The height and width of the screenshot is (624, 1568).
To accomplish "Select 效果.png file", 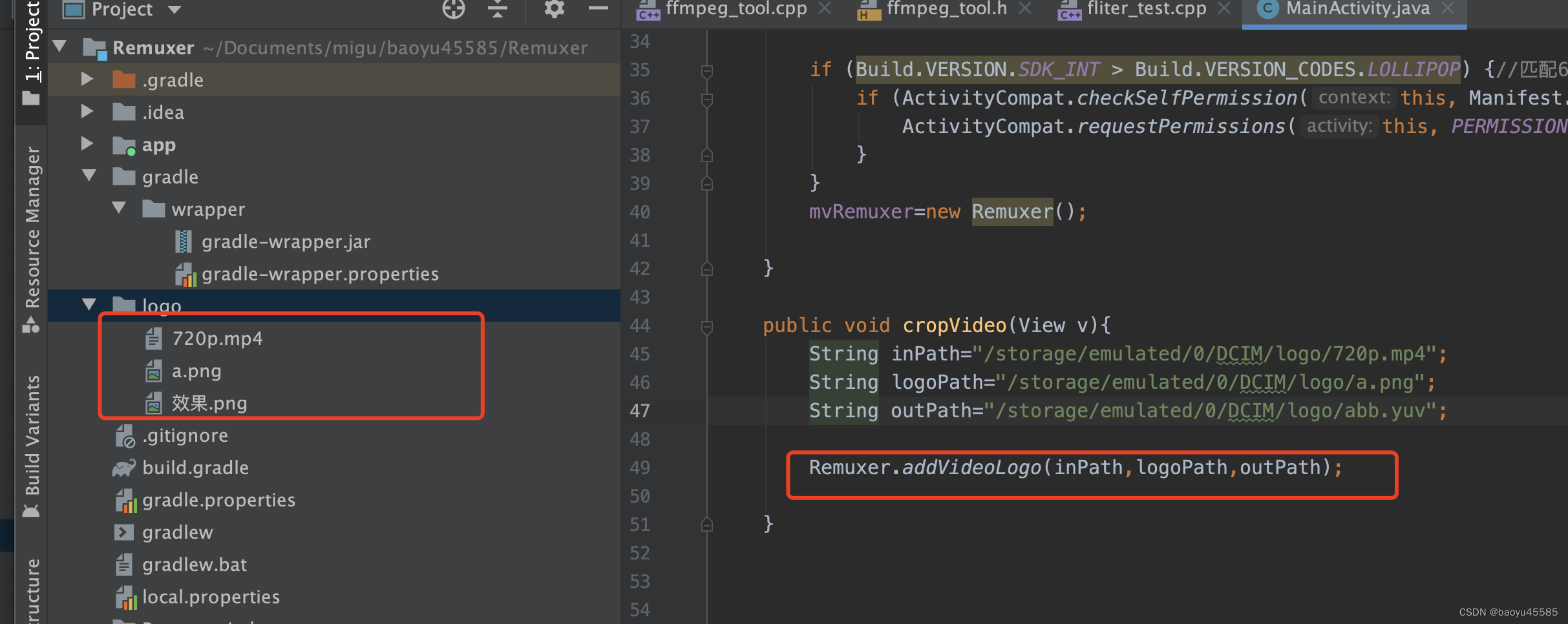I will point(209,404).
